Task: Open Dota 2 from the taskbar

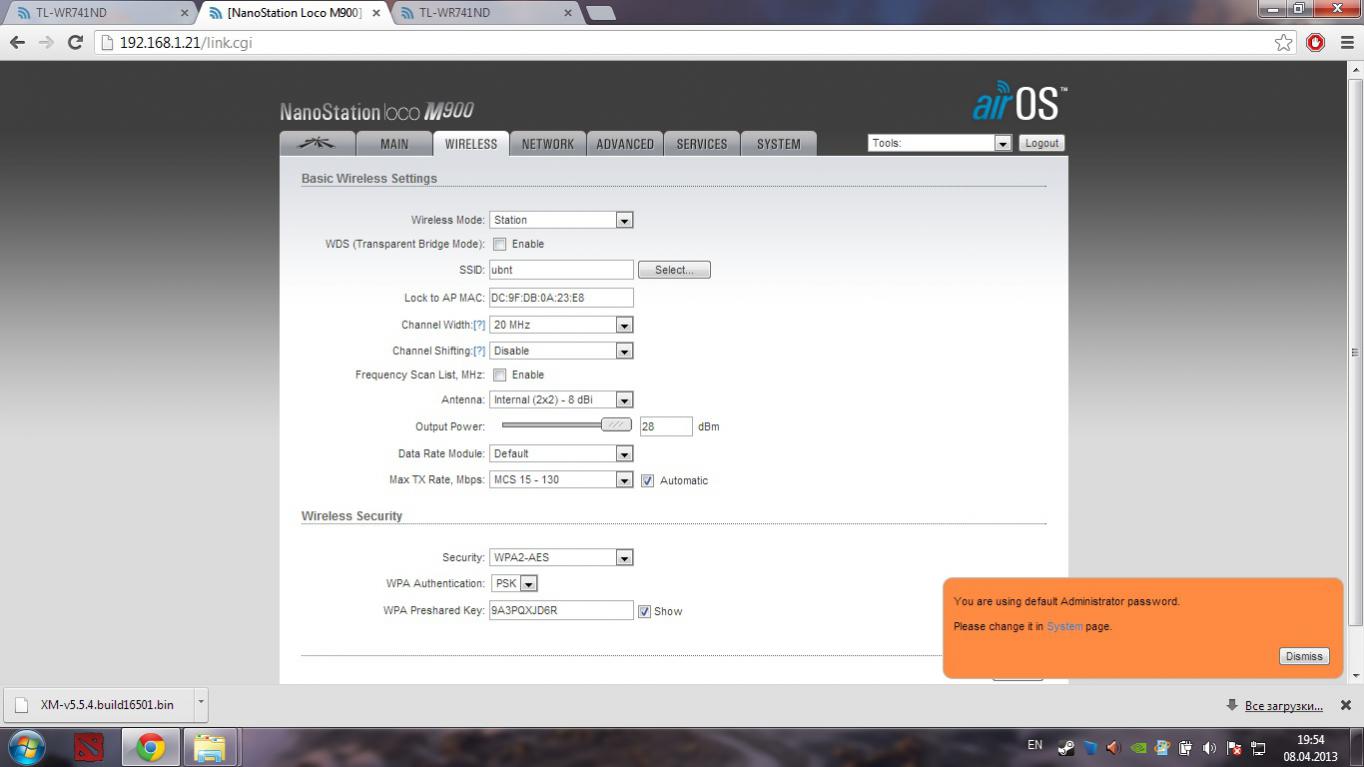Action: [x=89, y=747]
